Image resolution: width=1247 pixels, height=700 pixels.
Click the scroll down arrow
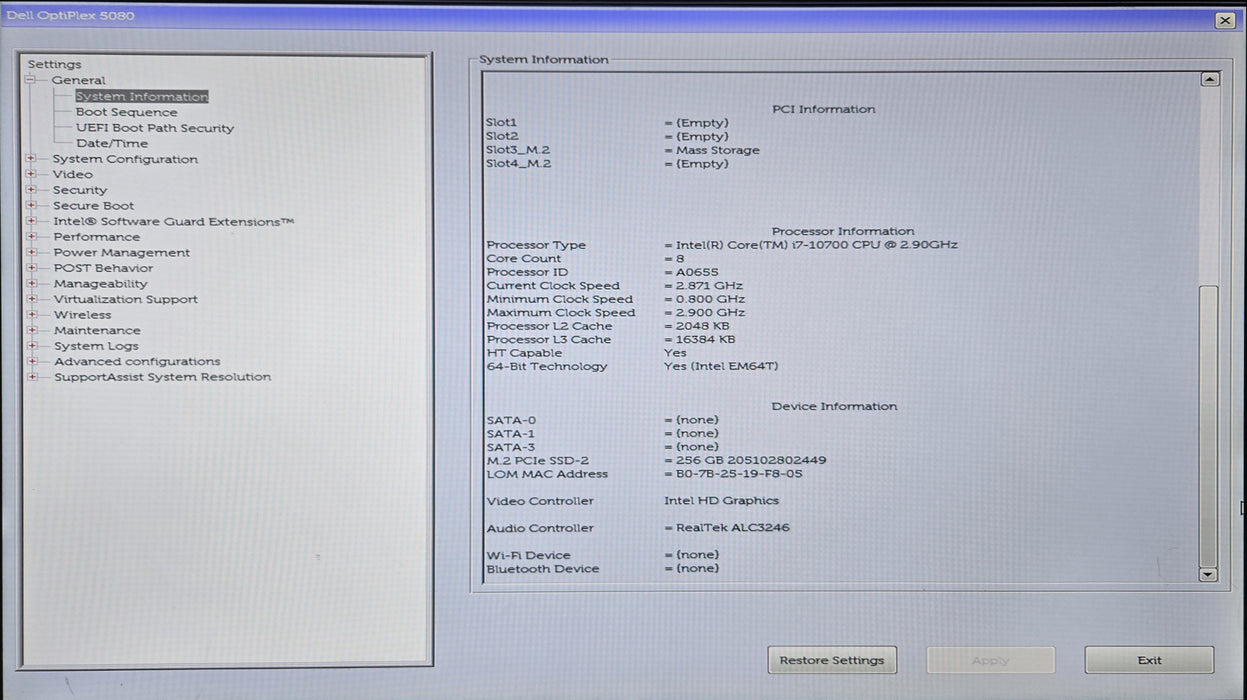tap(1209, 574)
